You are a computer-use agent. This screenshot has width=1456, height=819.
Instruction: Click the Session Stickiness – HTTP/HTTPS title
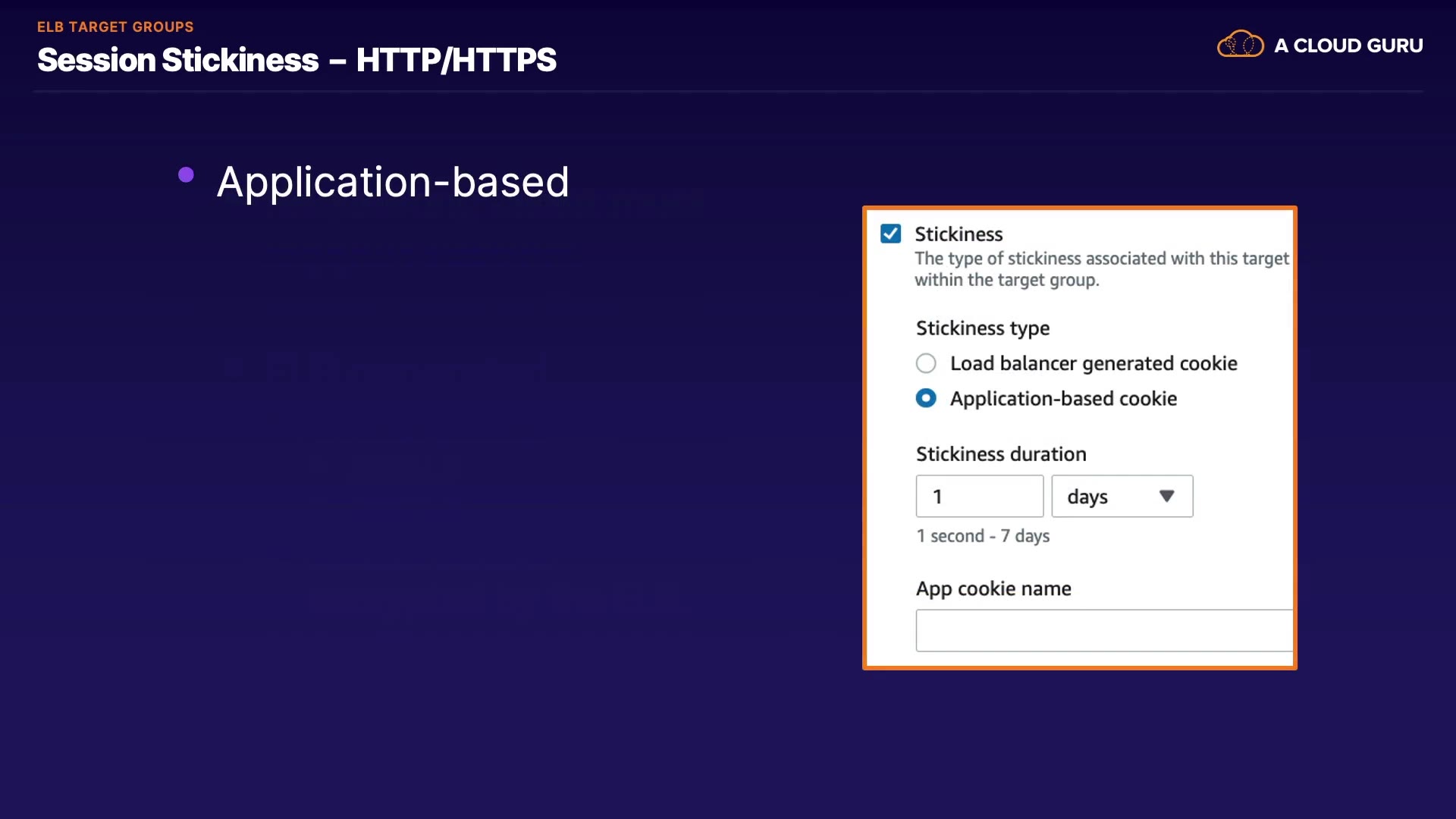point(297,60)
